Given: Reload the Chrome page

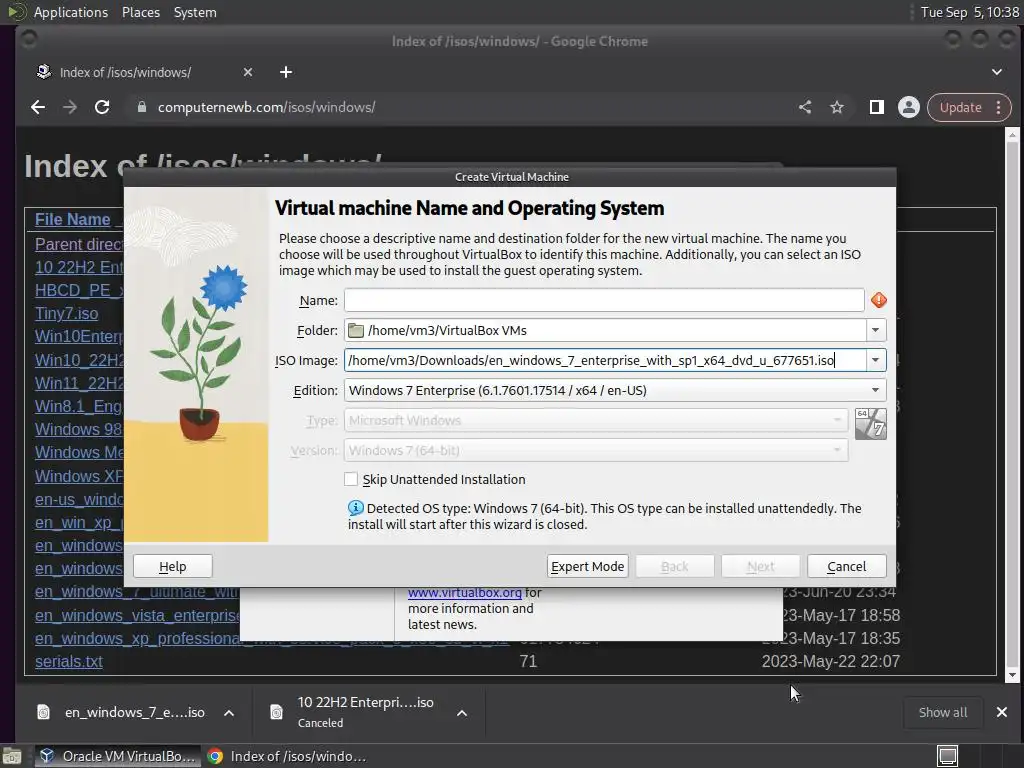Looking at the screenshot, I should coord(102,107).
